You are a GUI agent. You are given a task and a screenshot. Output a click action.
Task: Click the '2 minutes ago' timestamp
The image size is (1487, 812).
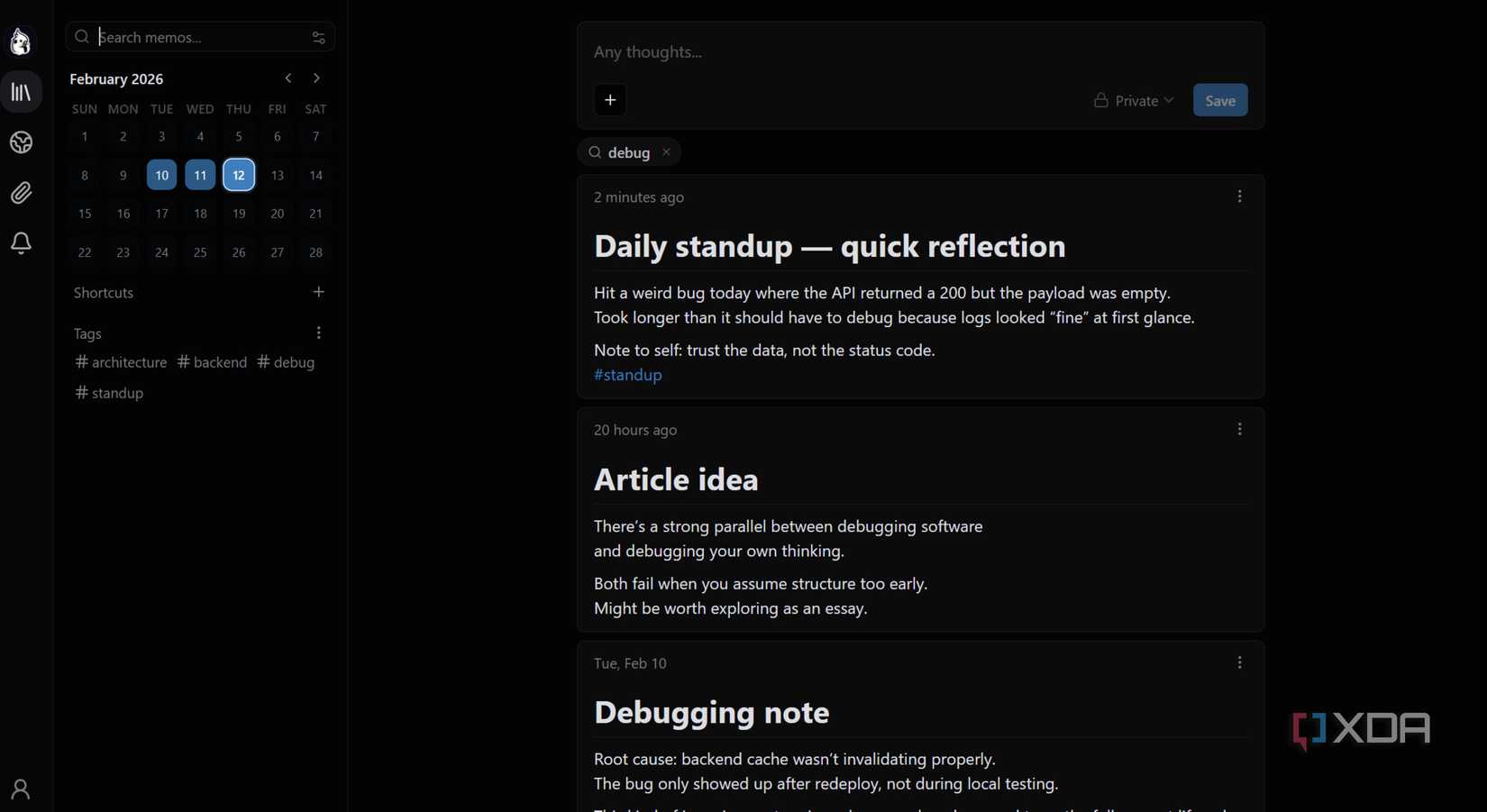coord(638,197)
